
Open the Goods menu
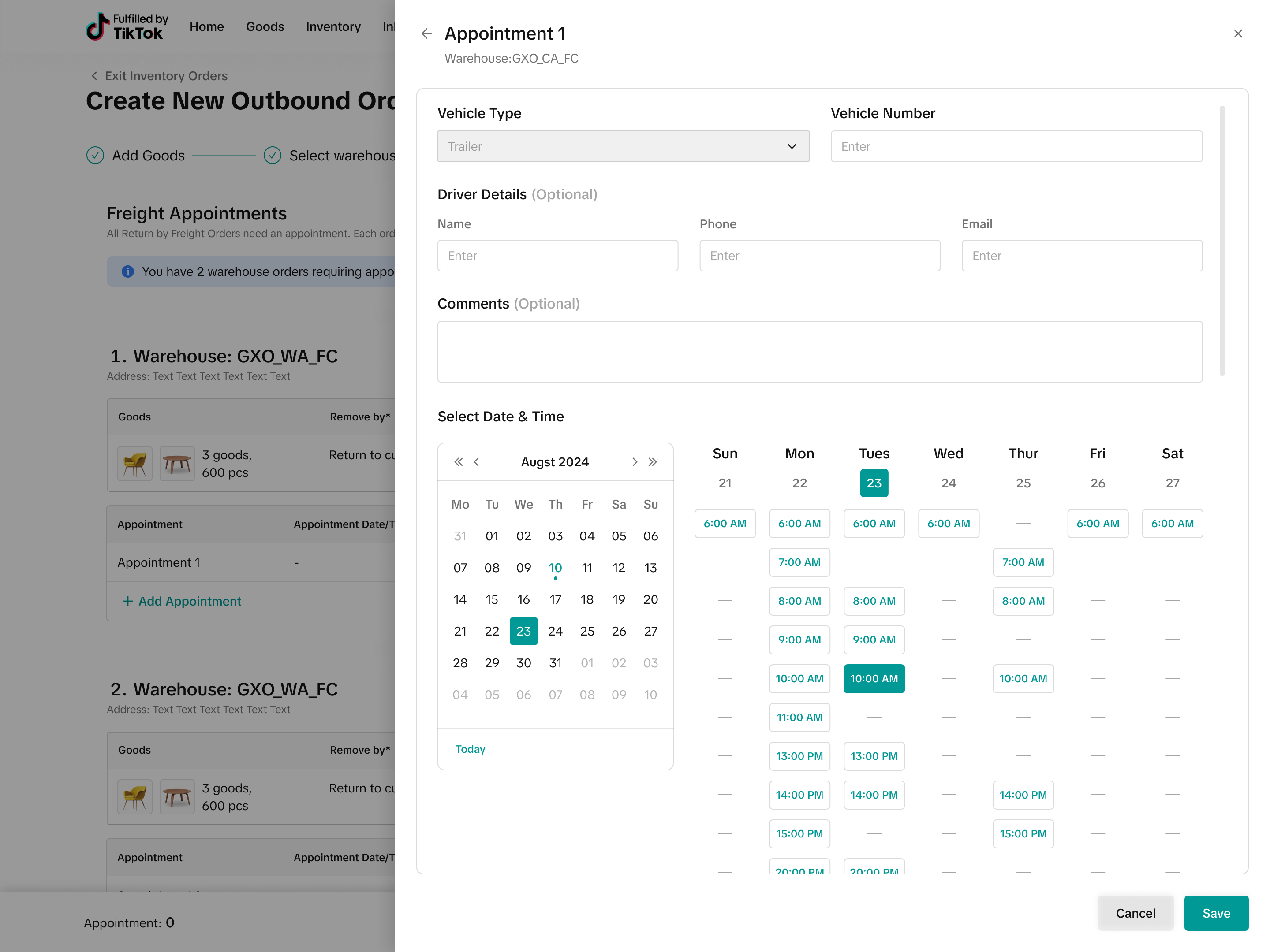[x=265, y=26]
